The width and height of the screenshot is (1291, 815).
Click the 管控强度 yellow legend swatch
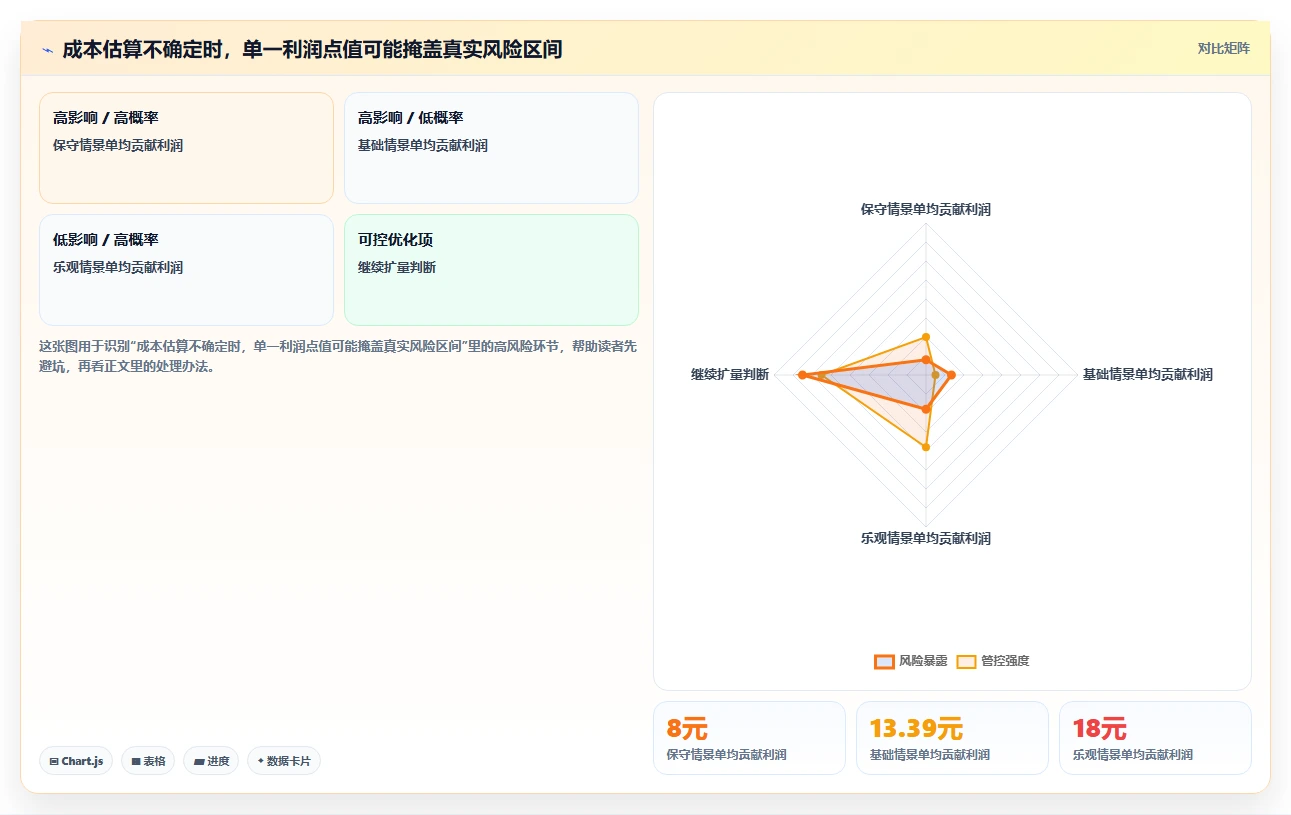pyautogui.click(x=966, y=661)
